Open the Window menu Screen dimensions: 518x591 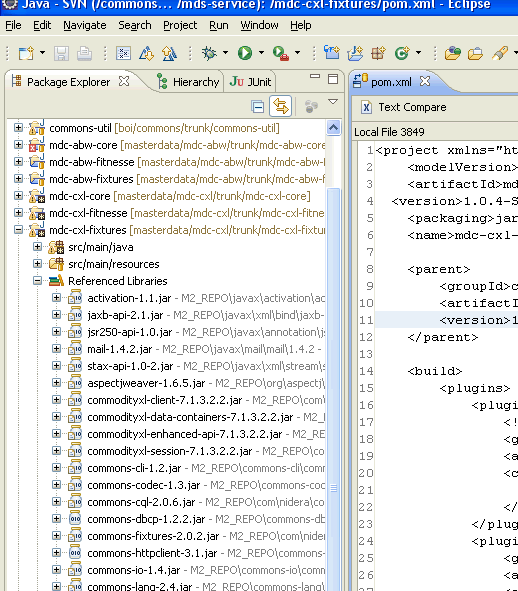pos(259,25)
